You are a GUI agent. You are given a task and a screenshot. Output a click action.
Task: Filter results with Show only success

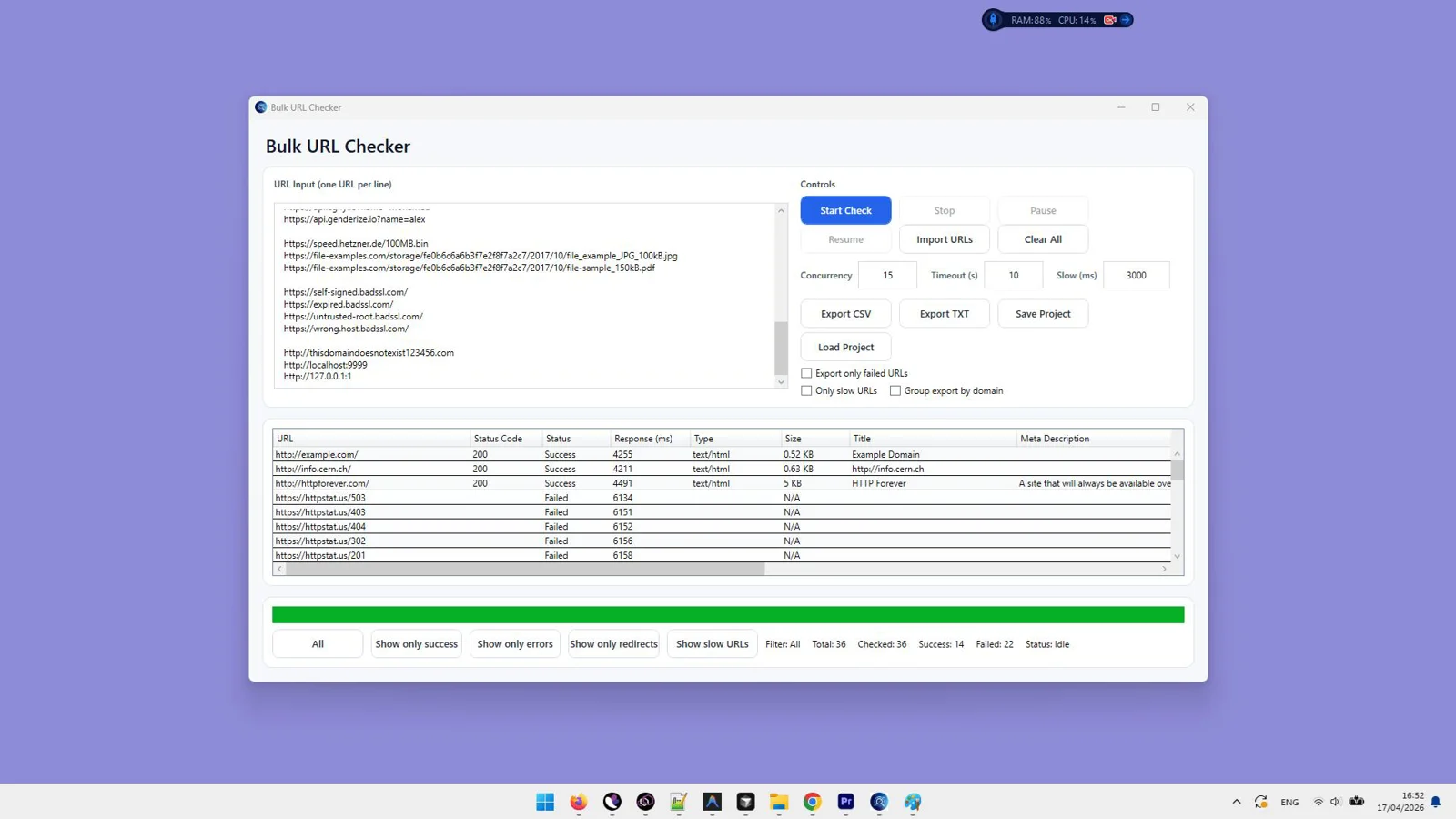pos(417,644)
